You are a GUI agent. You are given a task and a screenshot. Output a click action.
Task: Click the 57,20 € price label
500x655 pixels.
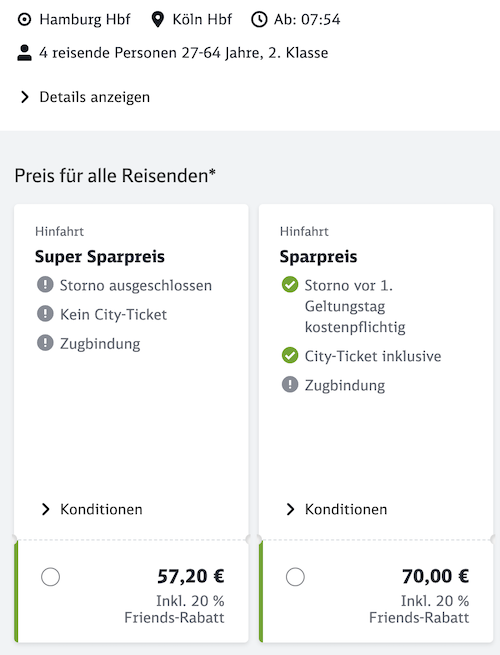click(x=191, y=576)
